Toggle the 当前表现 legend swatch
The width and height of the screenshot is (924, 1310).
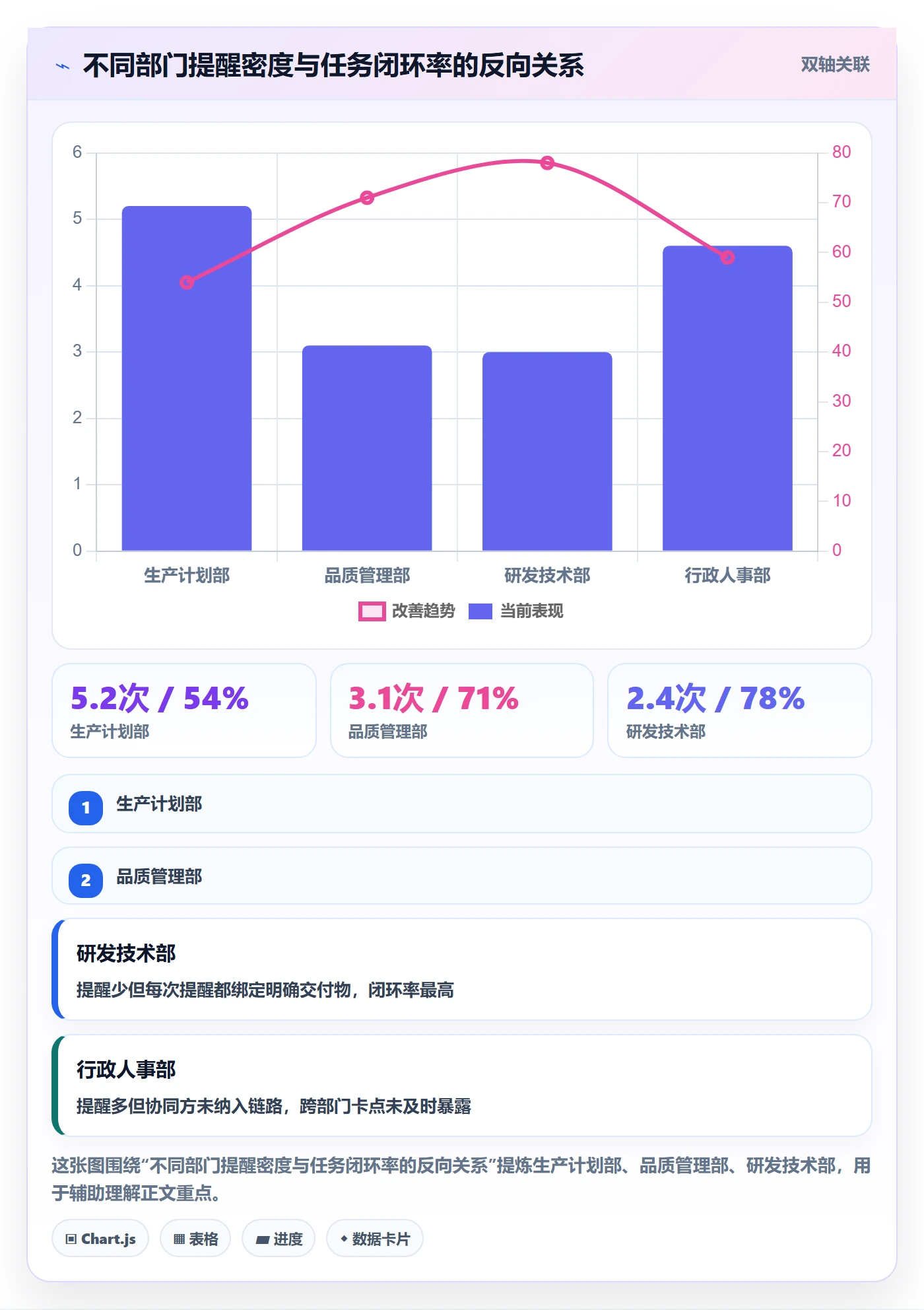click(x=480, y=611)
